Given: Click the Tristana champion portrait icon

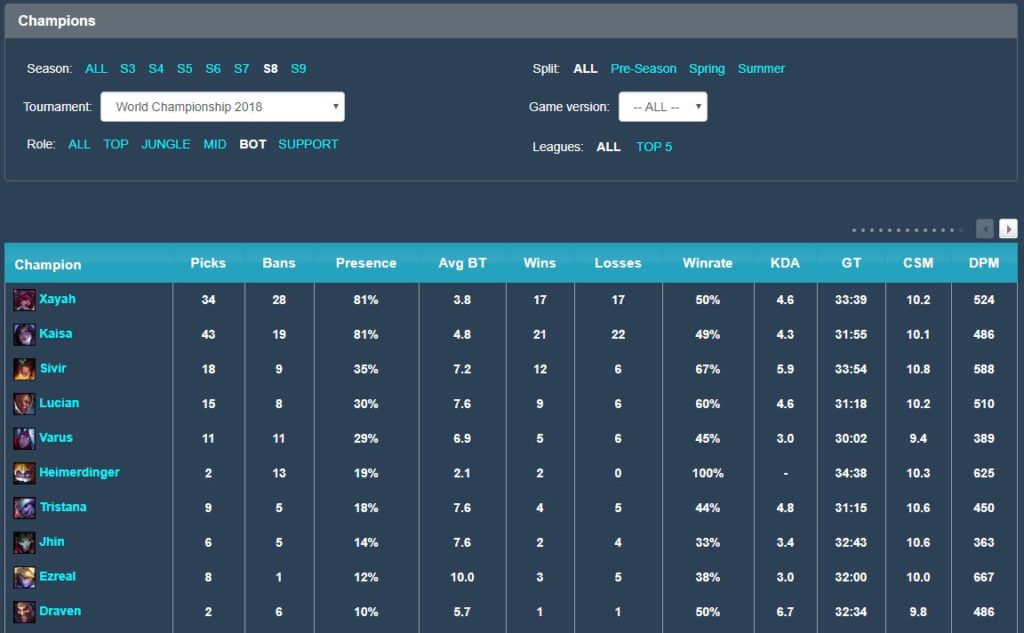Looking at the screenshot, I should click(24, 508).
